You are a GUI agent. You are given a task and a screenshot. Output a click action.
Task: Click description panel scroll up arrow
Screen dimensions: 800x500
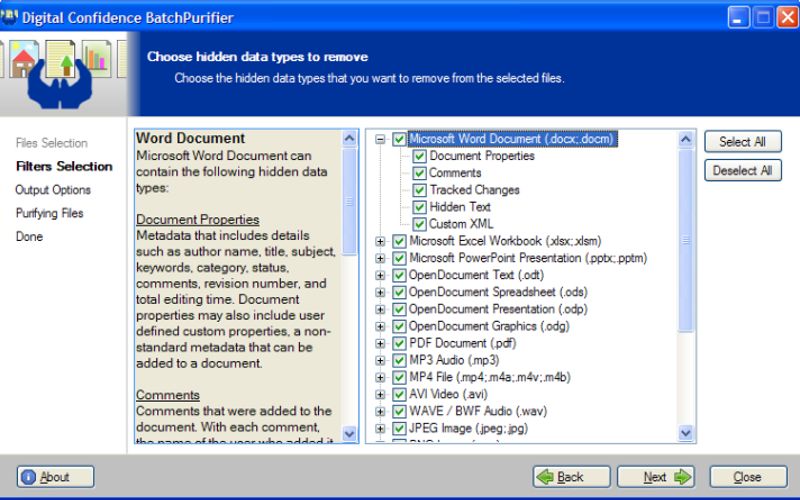[x=349, y=138]
